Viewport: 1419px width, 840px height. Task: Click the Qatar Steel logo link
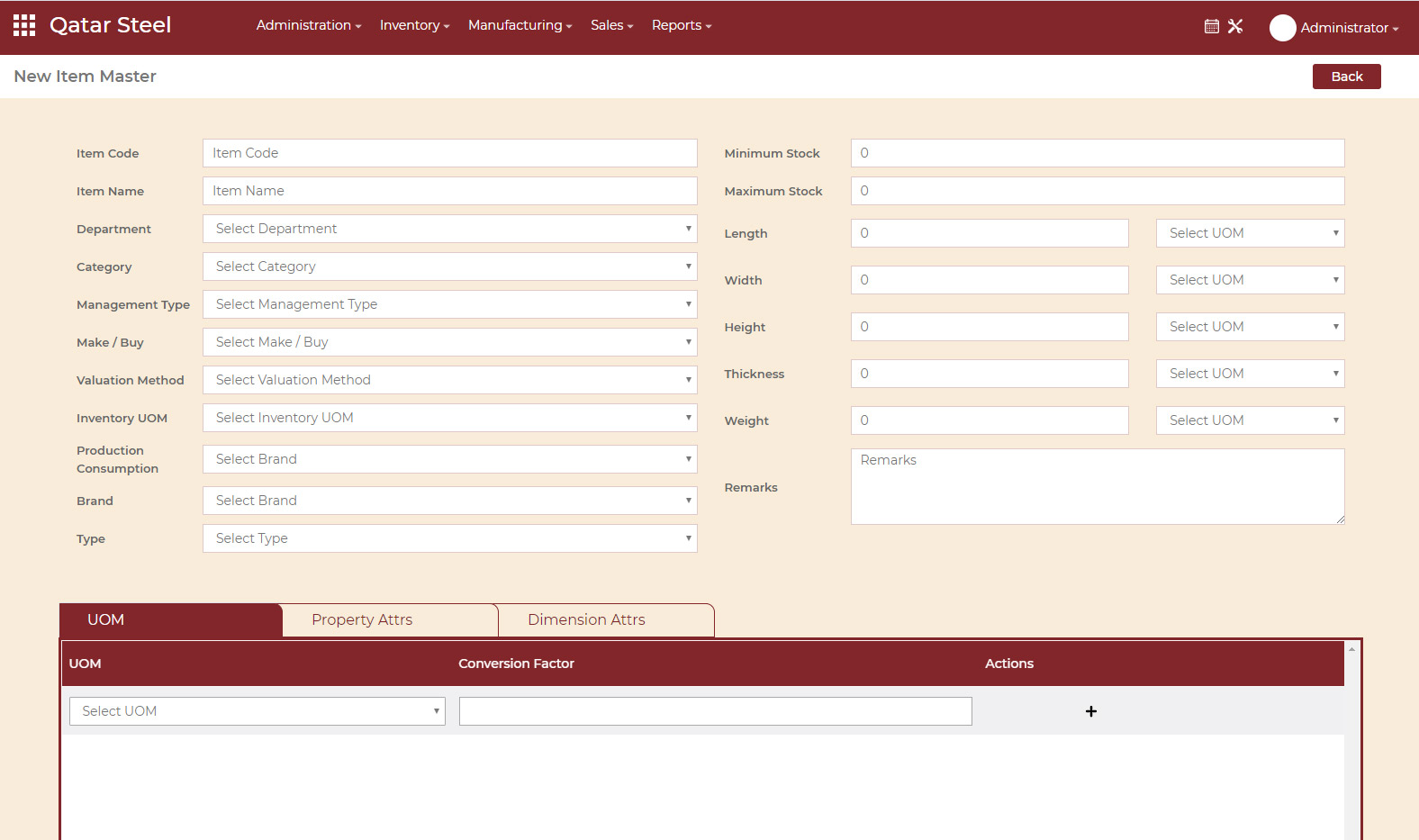pos(110,25)
